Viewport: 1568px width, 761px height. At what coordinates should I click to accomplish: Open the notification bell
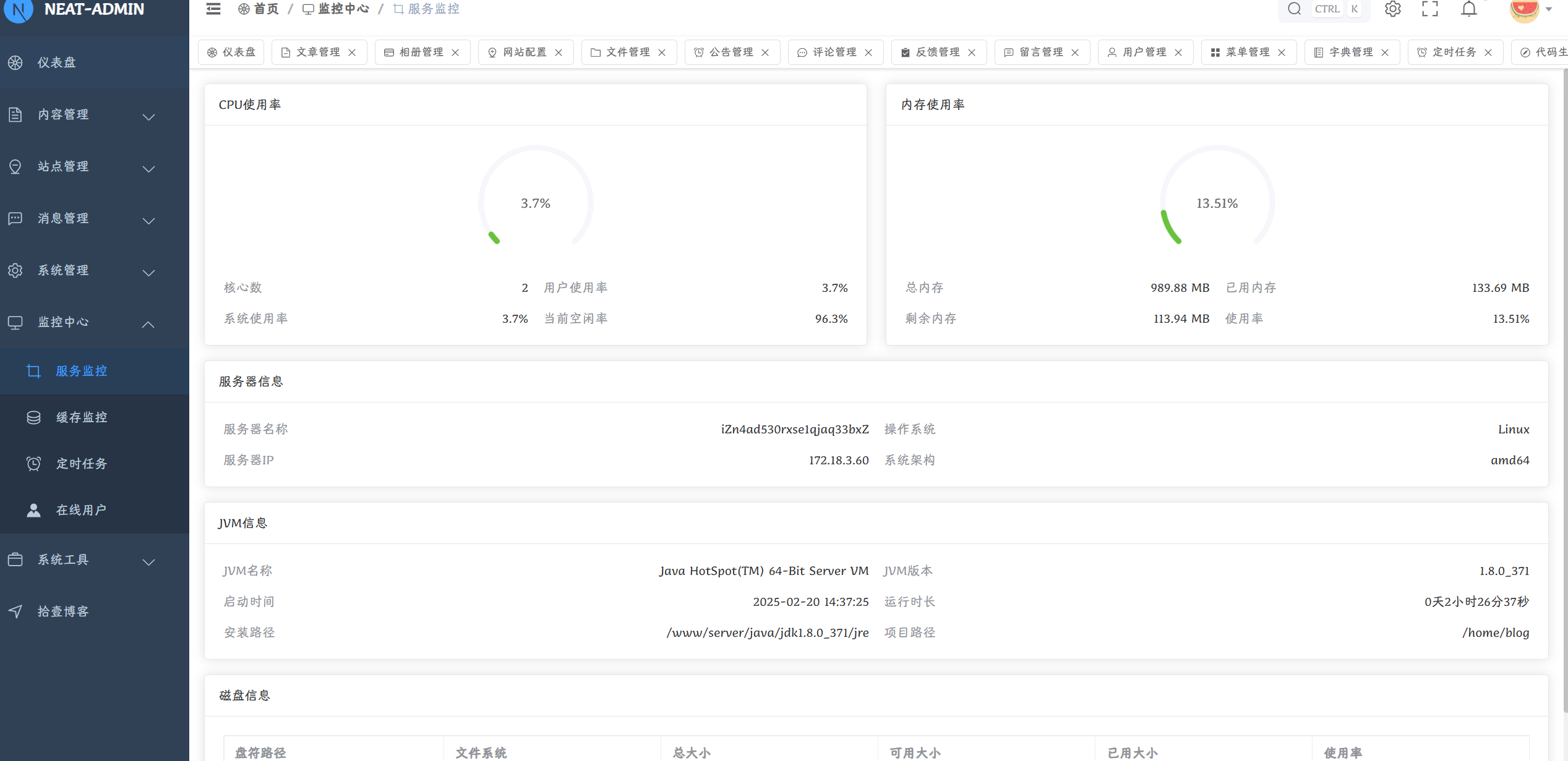click(x=1469, y=9)
